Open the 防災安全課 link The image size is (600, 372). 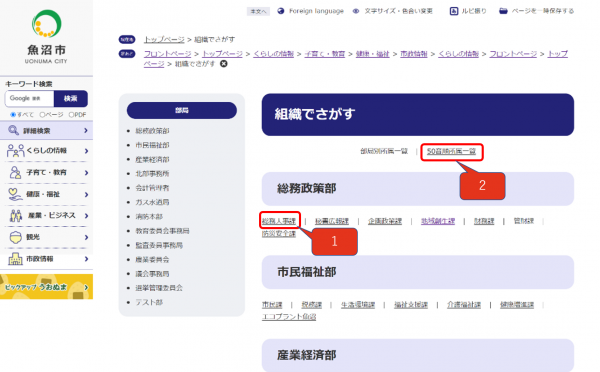[x=279, y=233]
